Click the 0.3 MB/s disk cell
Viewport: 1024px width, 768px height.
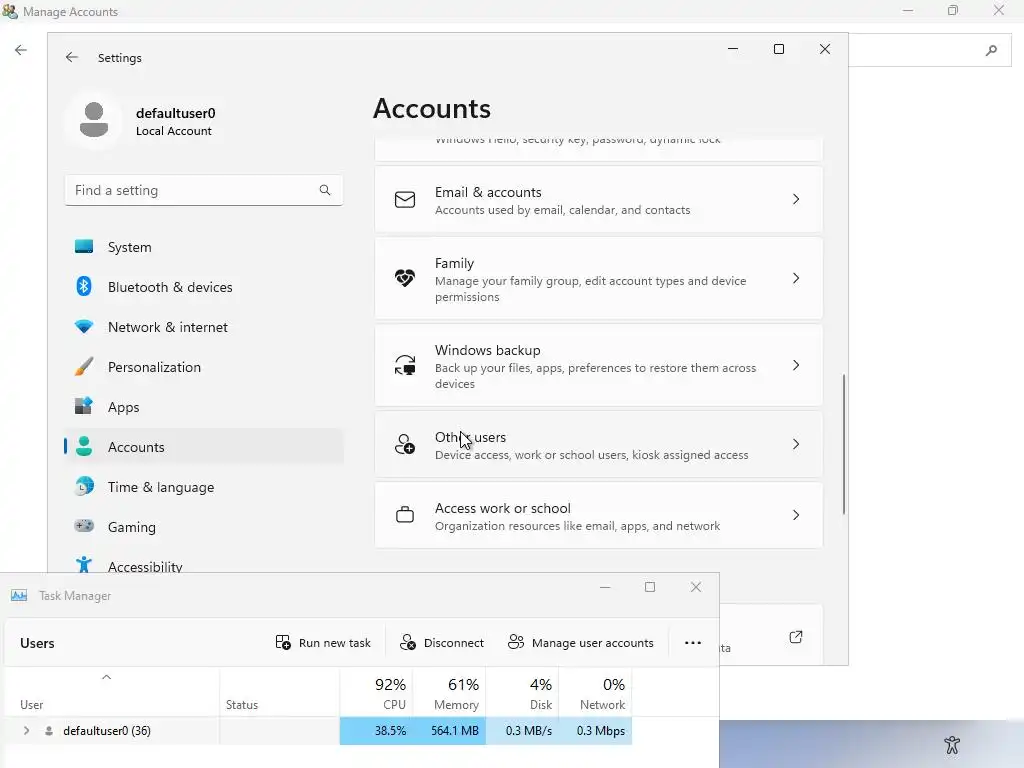pyautogui.click(x=522, y=731)
